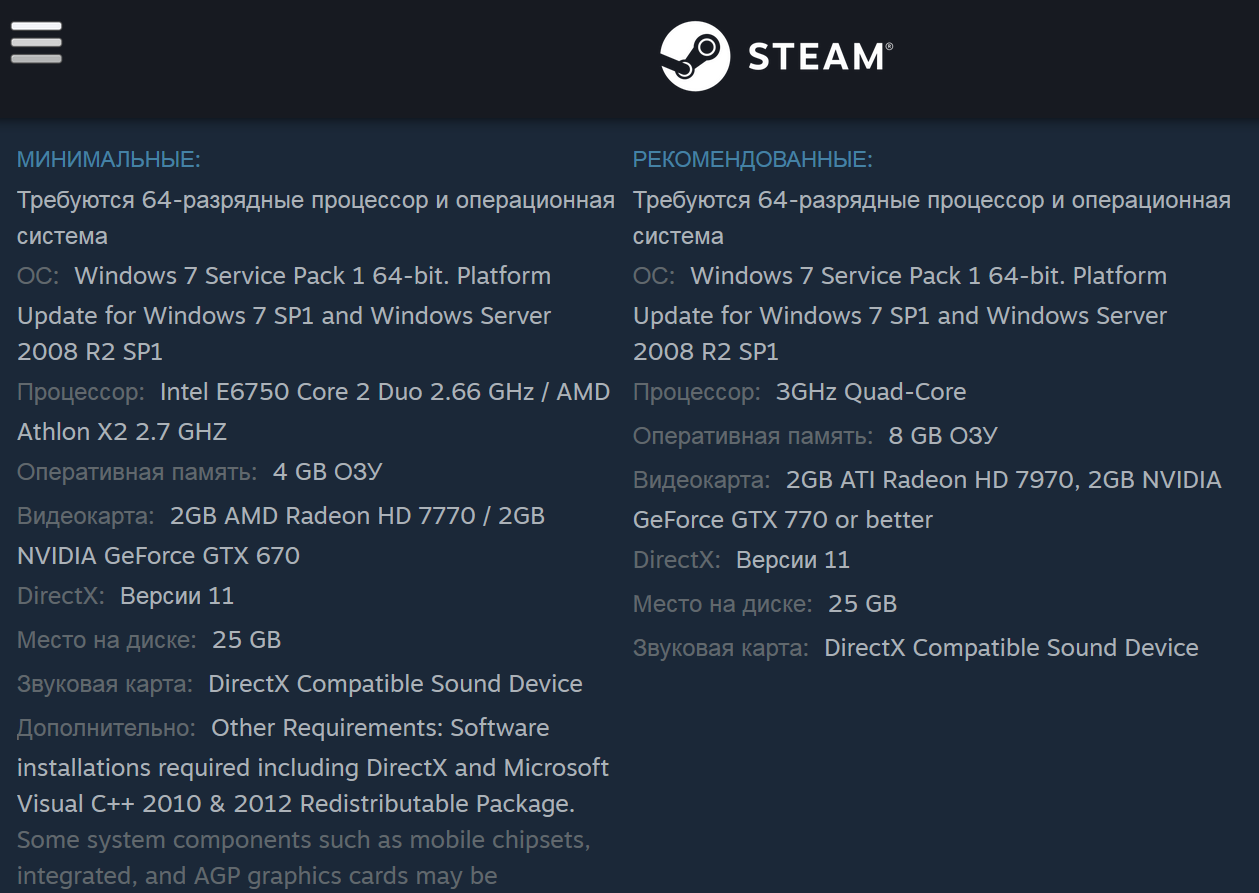Click the "4 GB ОЗУ" memory value

(x=327, y=472)
